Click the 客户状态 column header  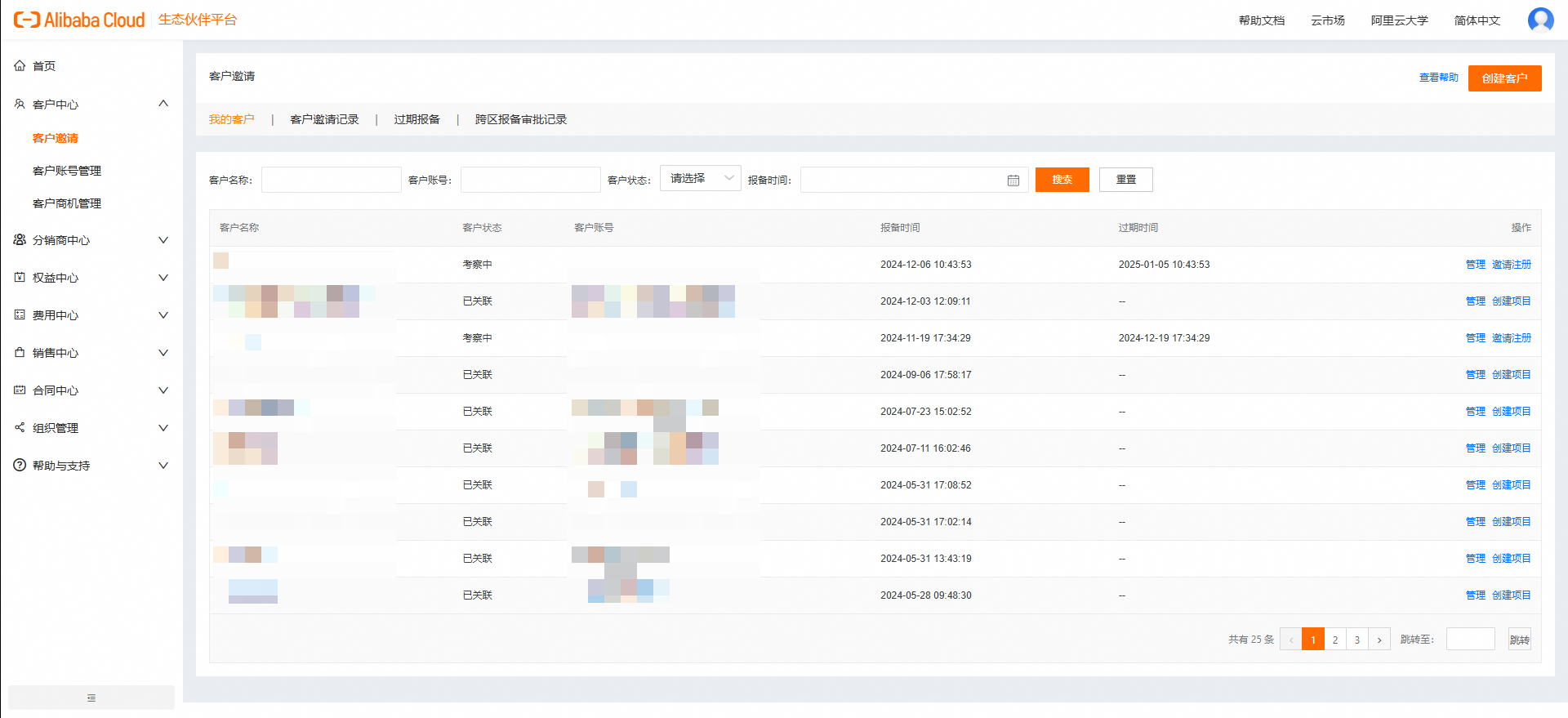[482, 228]
